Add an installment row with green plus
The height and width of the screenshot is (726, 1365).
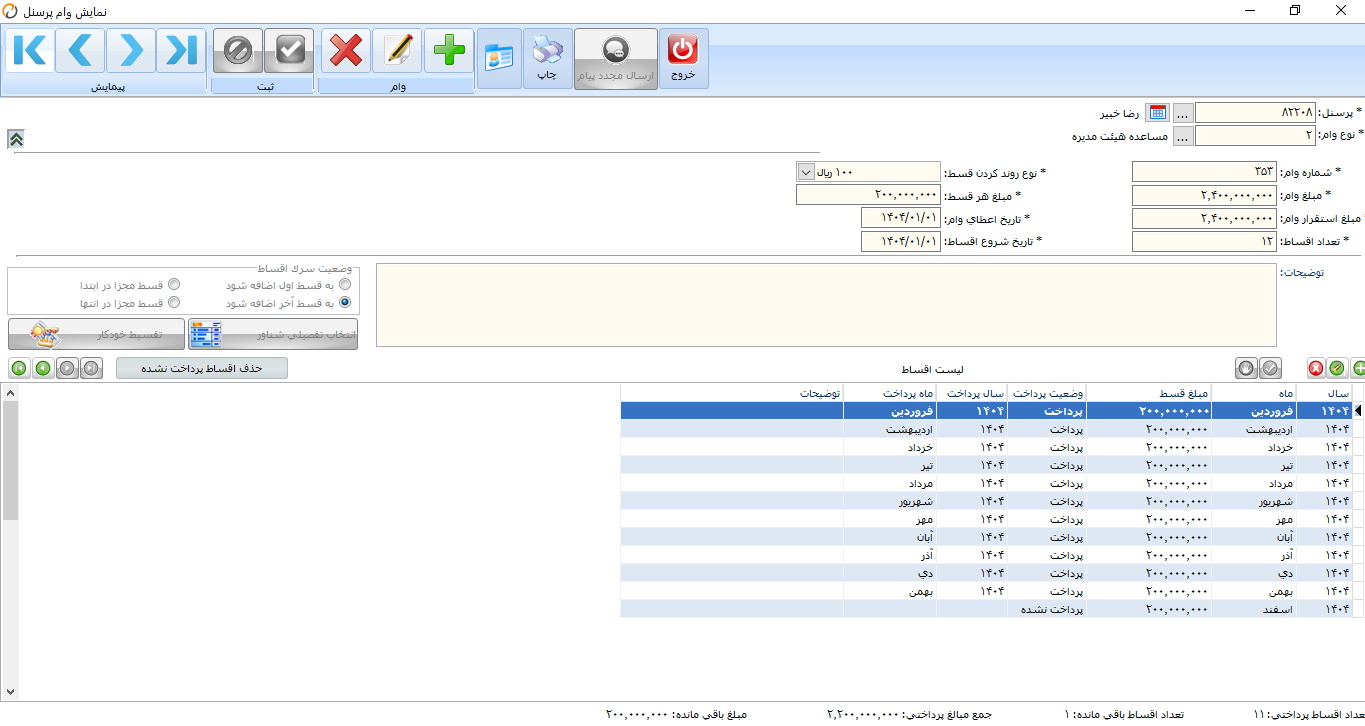(1357, 368)
